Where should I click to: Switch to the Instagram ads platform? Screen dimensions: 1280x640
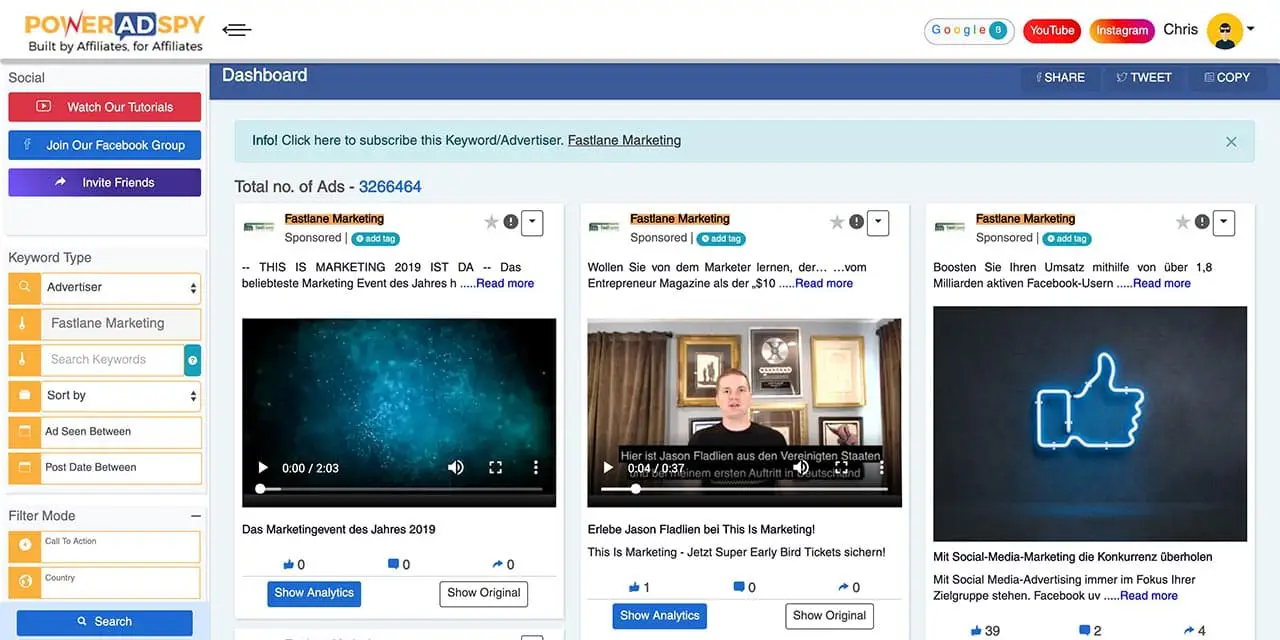(x=1122, y=31)
